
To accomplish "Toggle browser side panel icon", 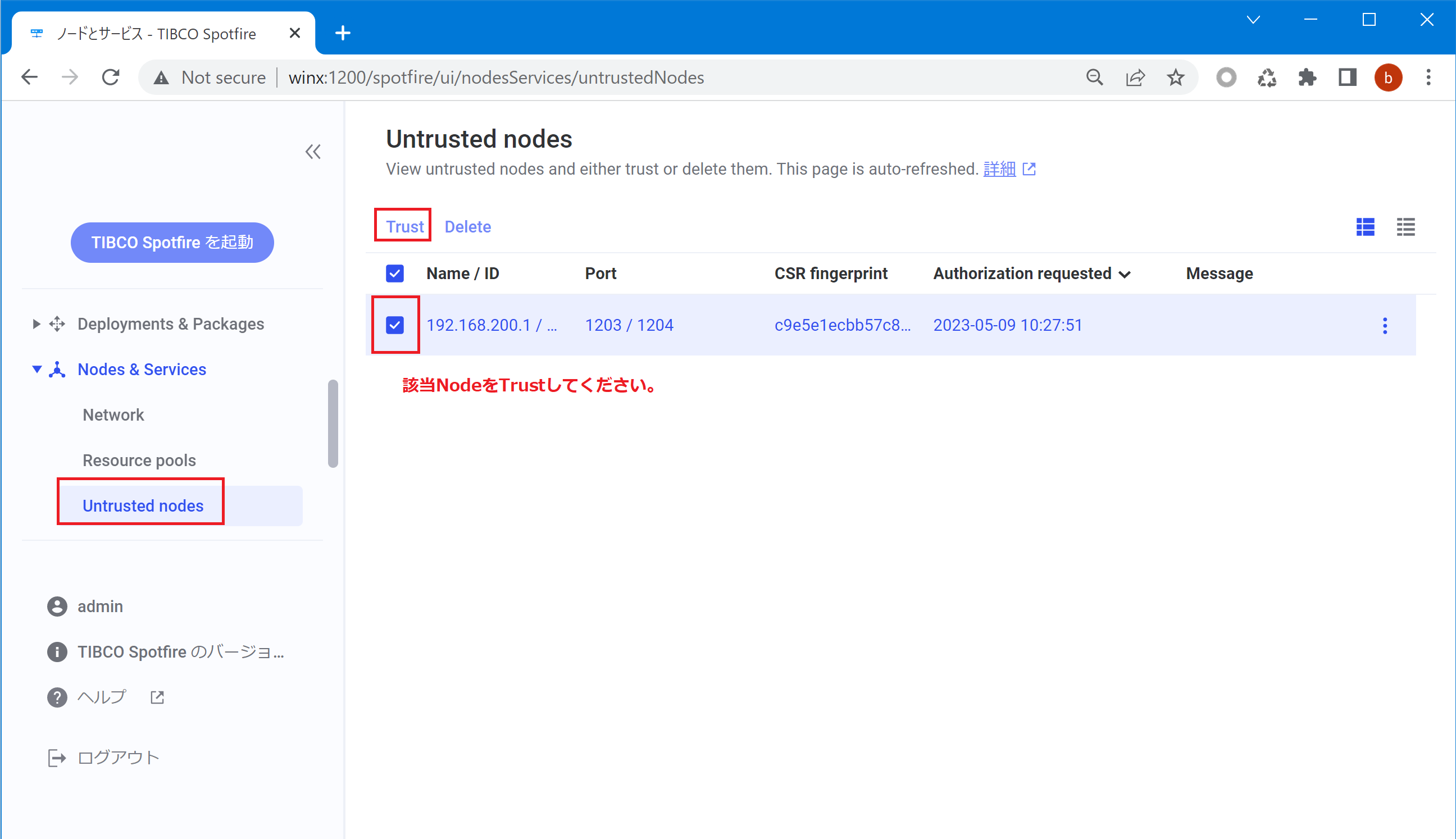I will coord(1347,77).
